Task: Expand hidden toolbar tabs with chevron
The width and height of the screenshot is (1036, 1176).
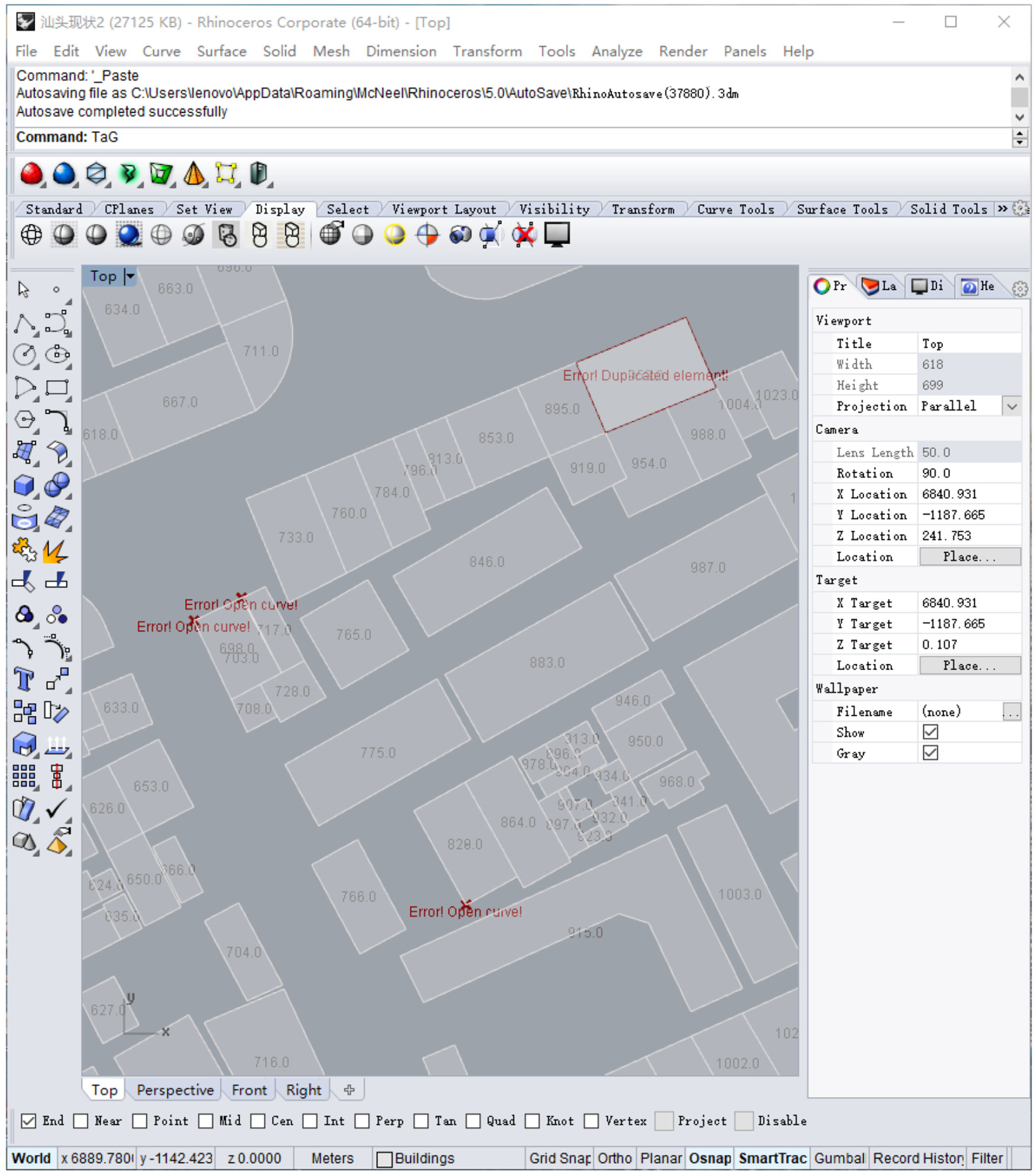Action: pos(1002,209)
